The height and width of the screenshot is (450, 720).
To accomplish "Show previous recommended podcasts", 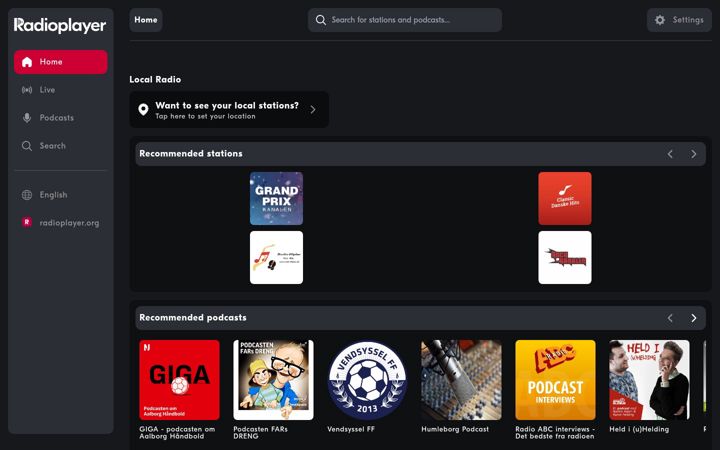I will point(670,318).
